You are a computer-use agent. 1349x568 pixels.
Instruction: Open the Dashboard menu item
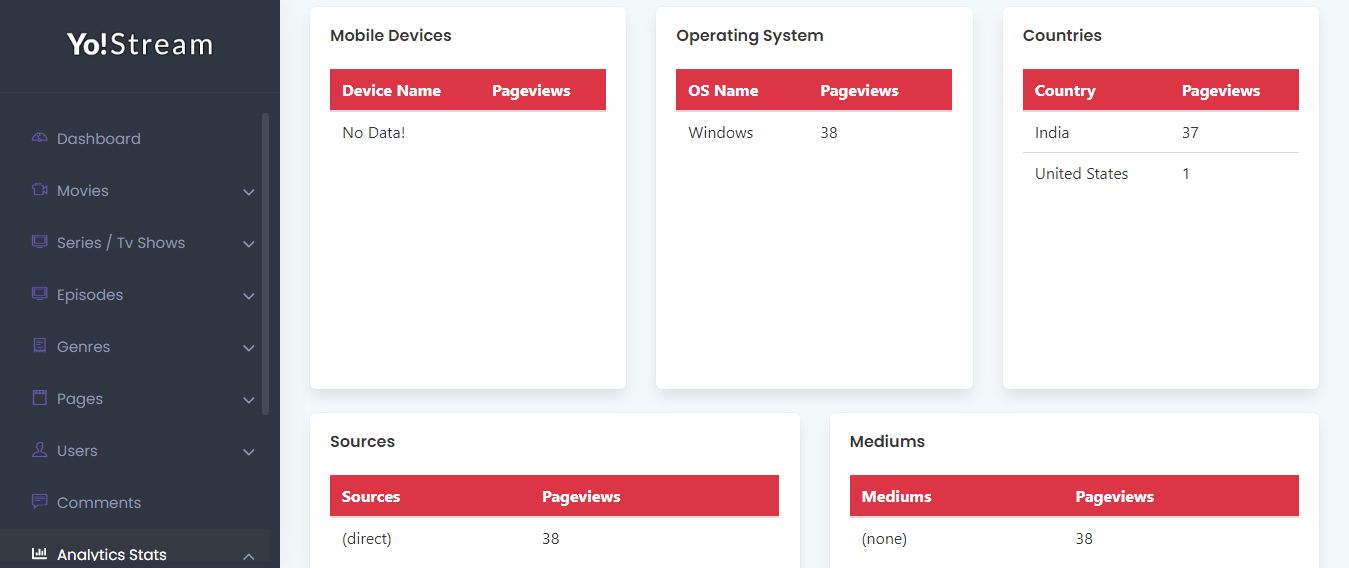pos(98,139)
